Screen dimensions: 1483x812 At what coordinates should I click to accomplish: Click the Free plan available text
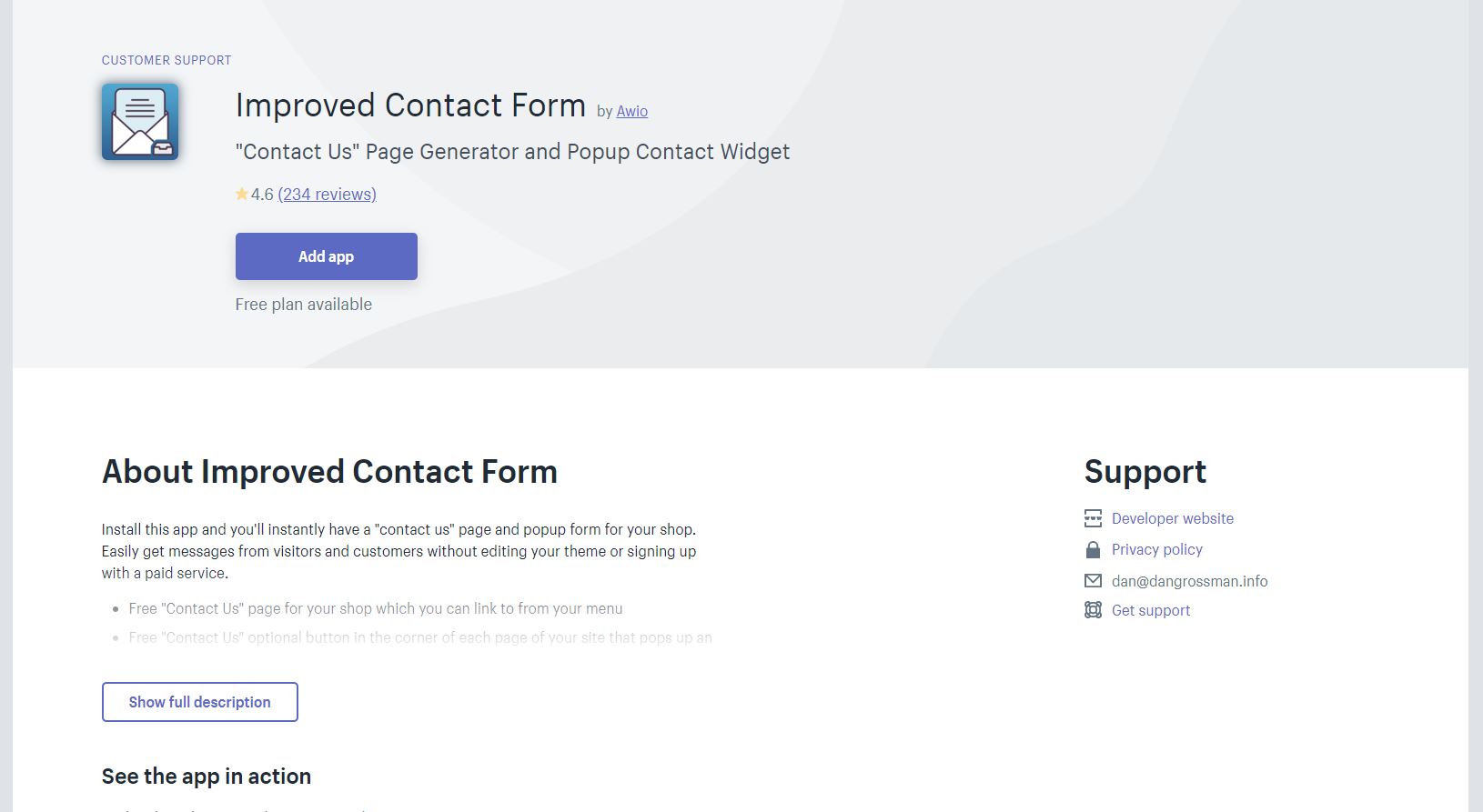coord(304,305)
